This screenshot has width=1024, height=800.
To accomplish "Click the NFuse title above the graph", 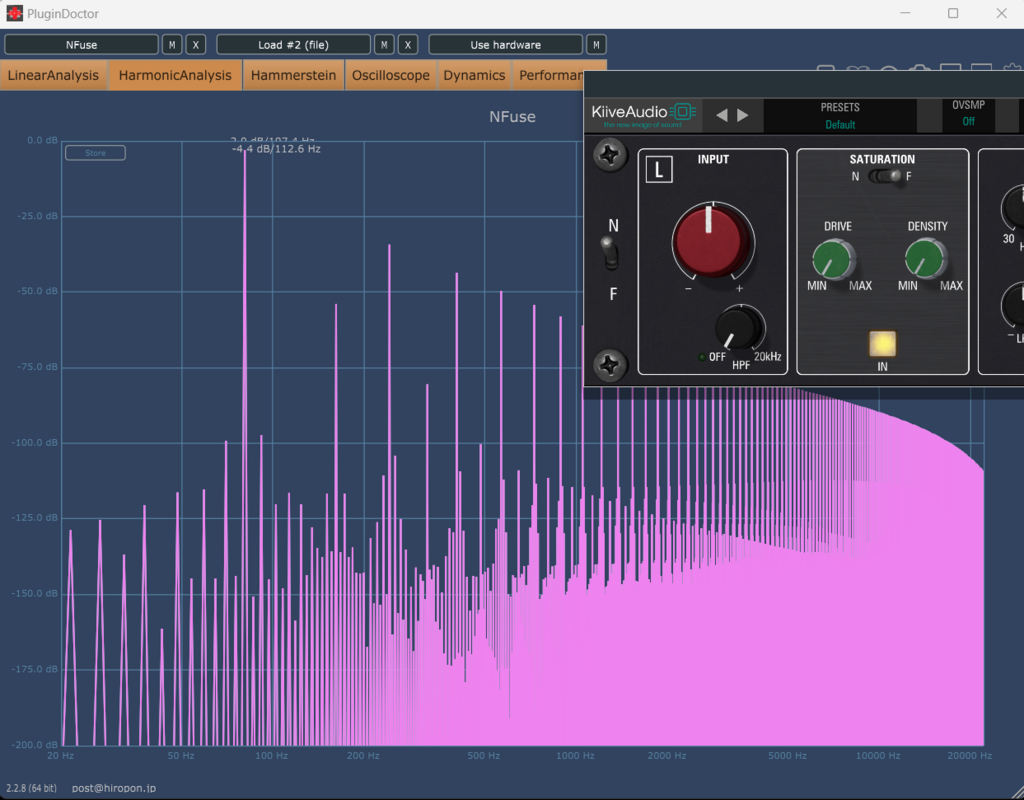I will 513,117.
